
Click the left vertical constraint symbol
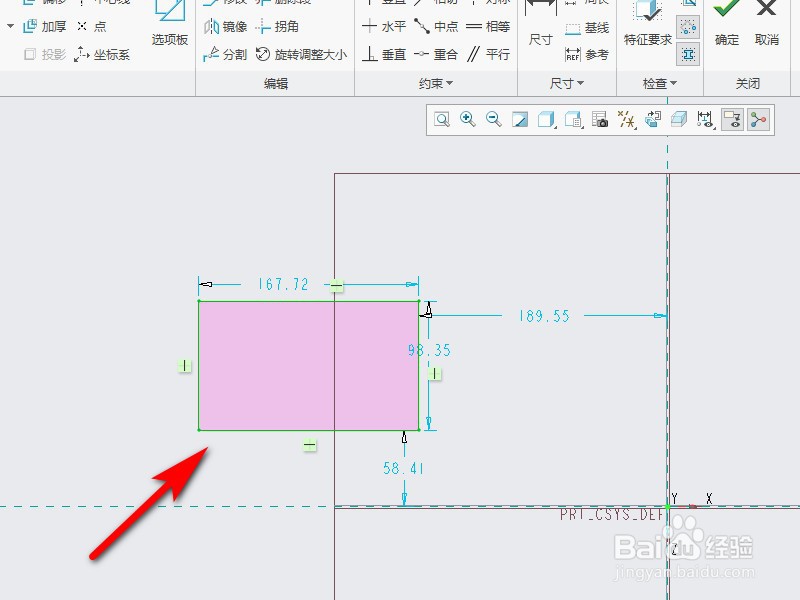pos(184,365)
